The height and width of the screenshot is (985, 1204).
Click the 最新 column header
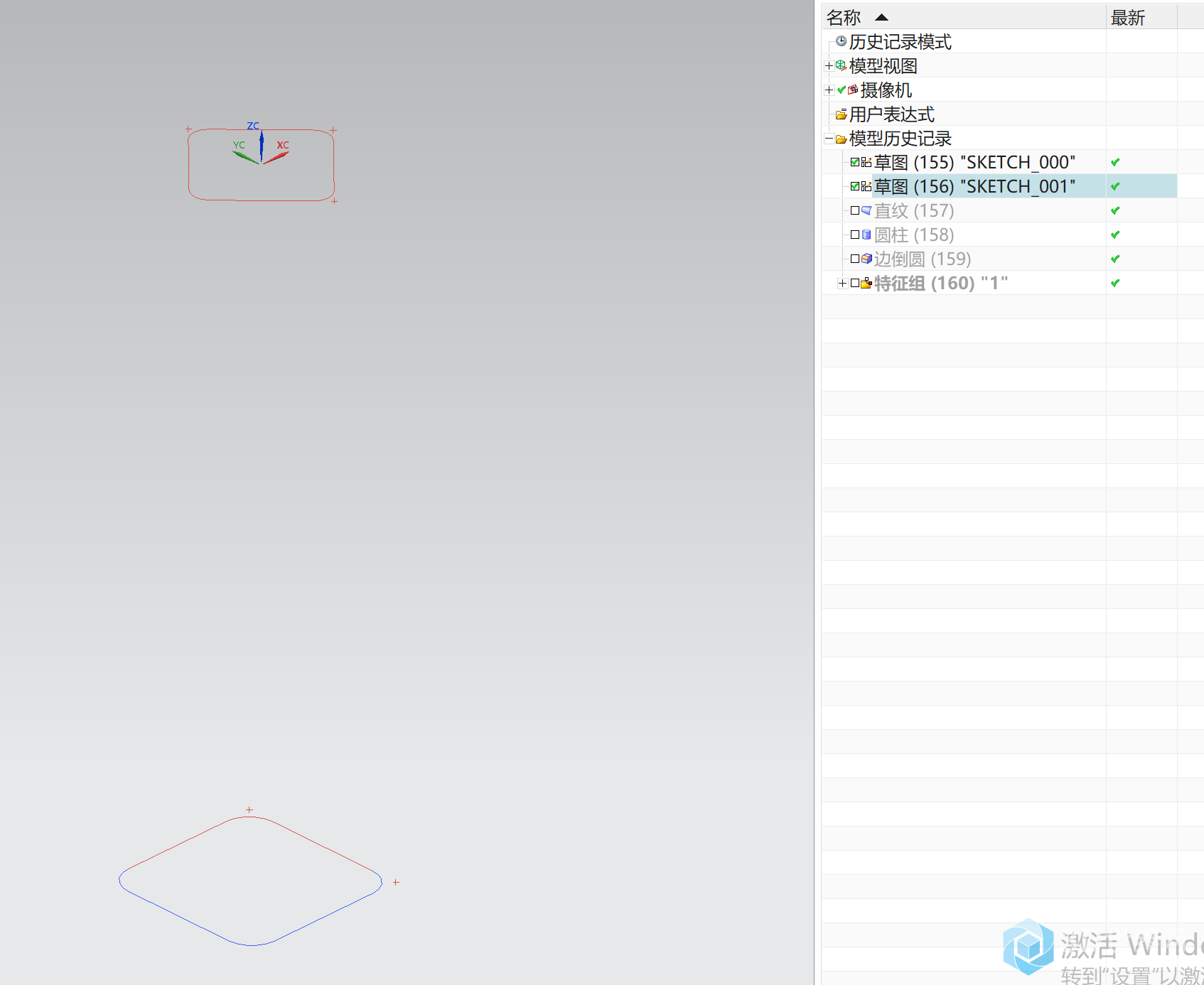1141,17
